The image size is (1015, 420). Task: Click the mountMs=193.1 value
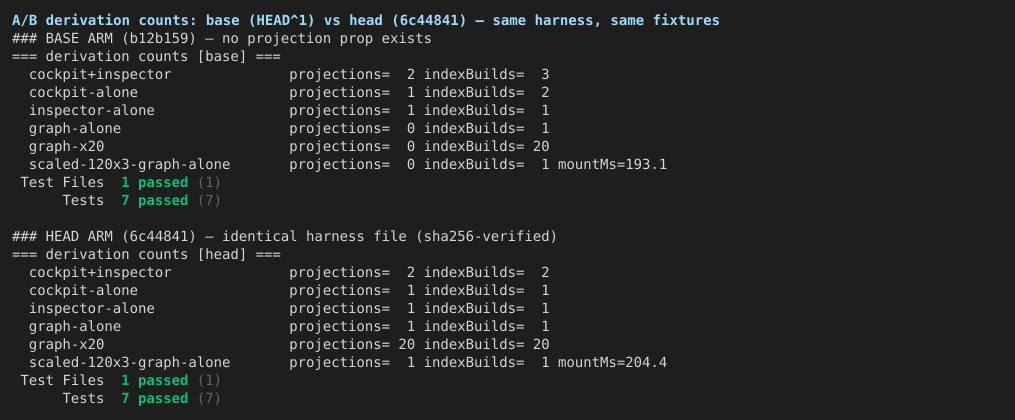(x=612, y=164)
